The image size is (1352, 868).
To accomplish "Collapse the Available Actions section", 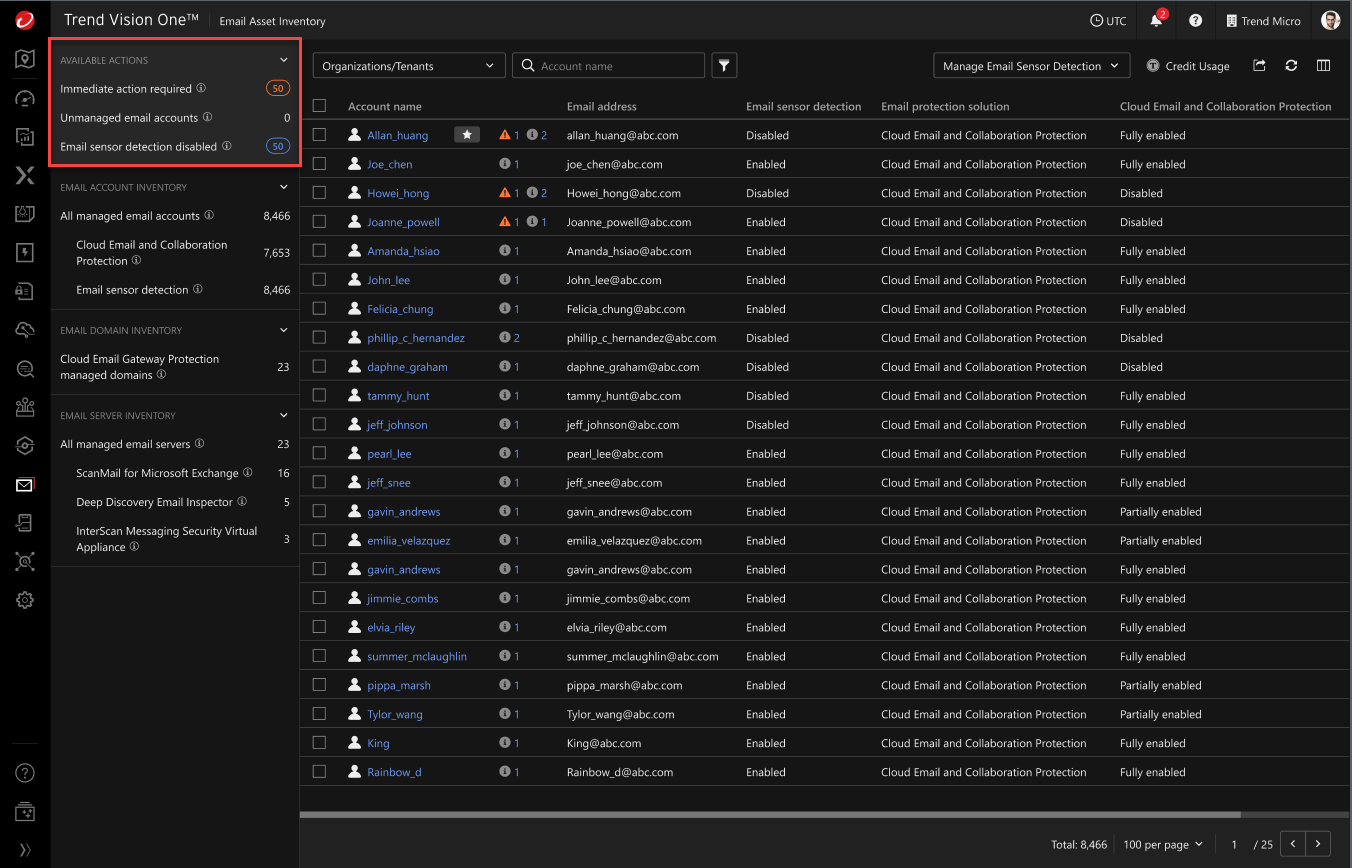I will [284, 59].
